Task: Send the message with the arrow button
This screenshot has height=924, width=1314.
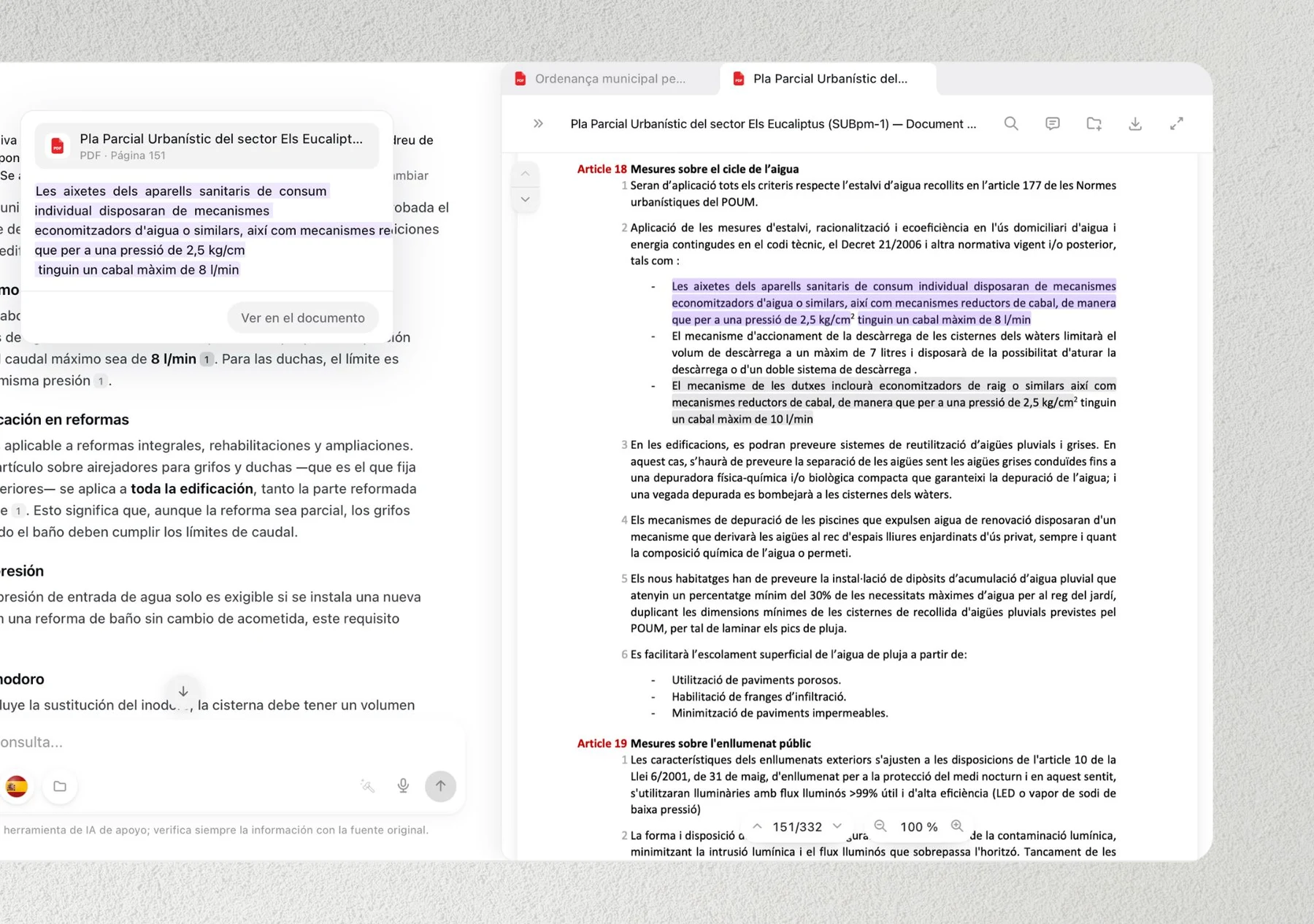Action: pyautogui.click(x=440, y=786)
